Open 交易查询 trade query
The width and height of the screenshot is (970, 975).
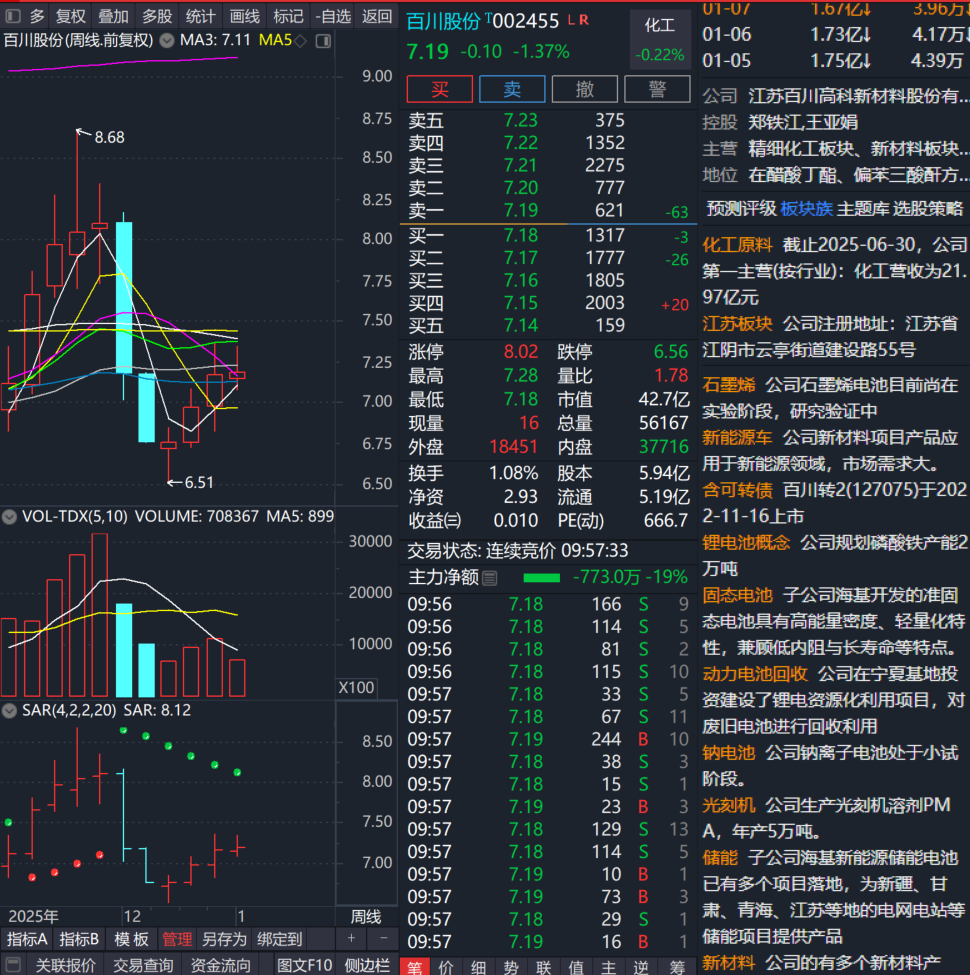pos(143,965)
